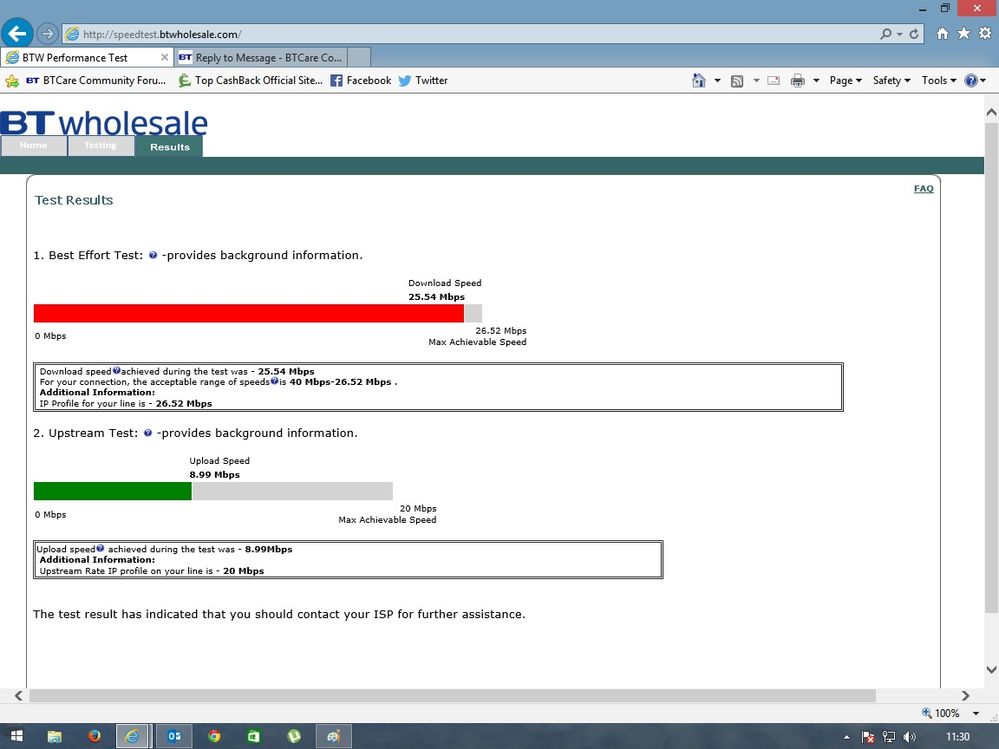Open the Facebook favorite link

point(361,81)
